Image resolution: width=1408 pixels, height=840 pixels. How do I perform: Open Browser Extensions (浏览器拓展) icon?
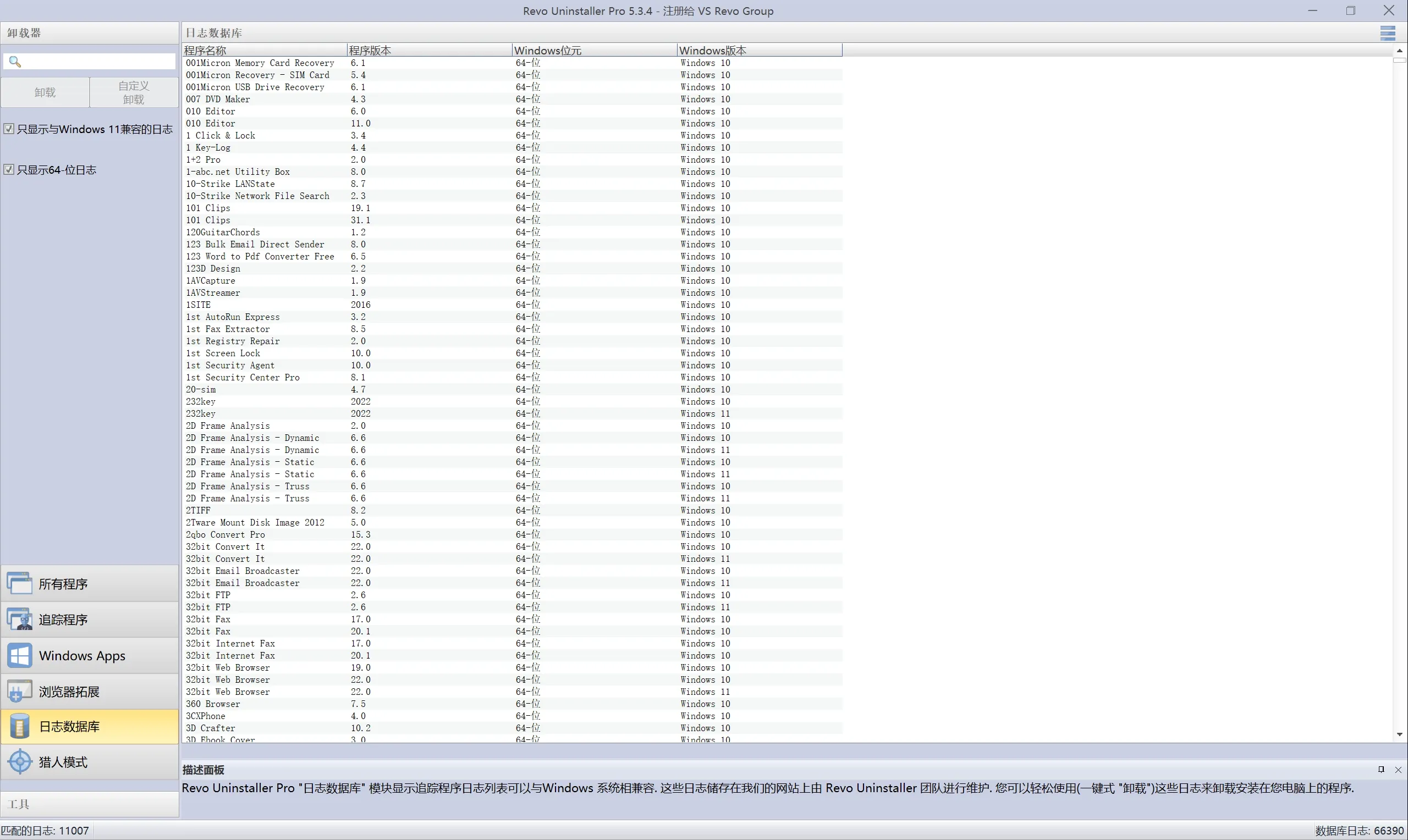pos(20,691)
